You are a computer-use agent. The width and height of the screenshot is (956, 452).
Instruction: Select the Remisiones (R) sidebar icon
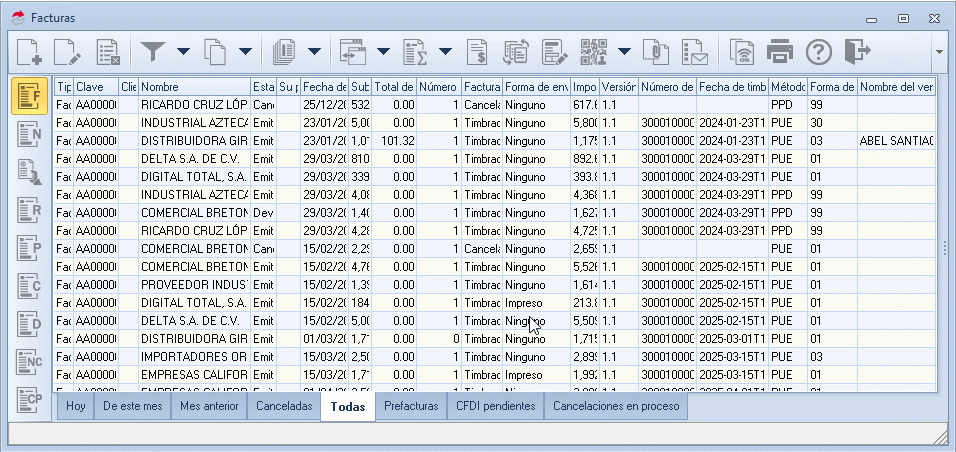click(31, 211)
